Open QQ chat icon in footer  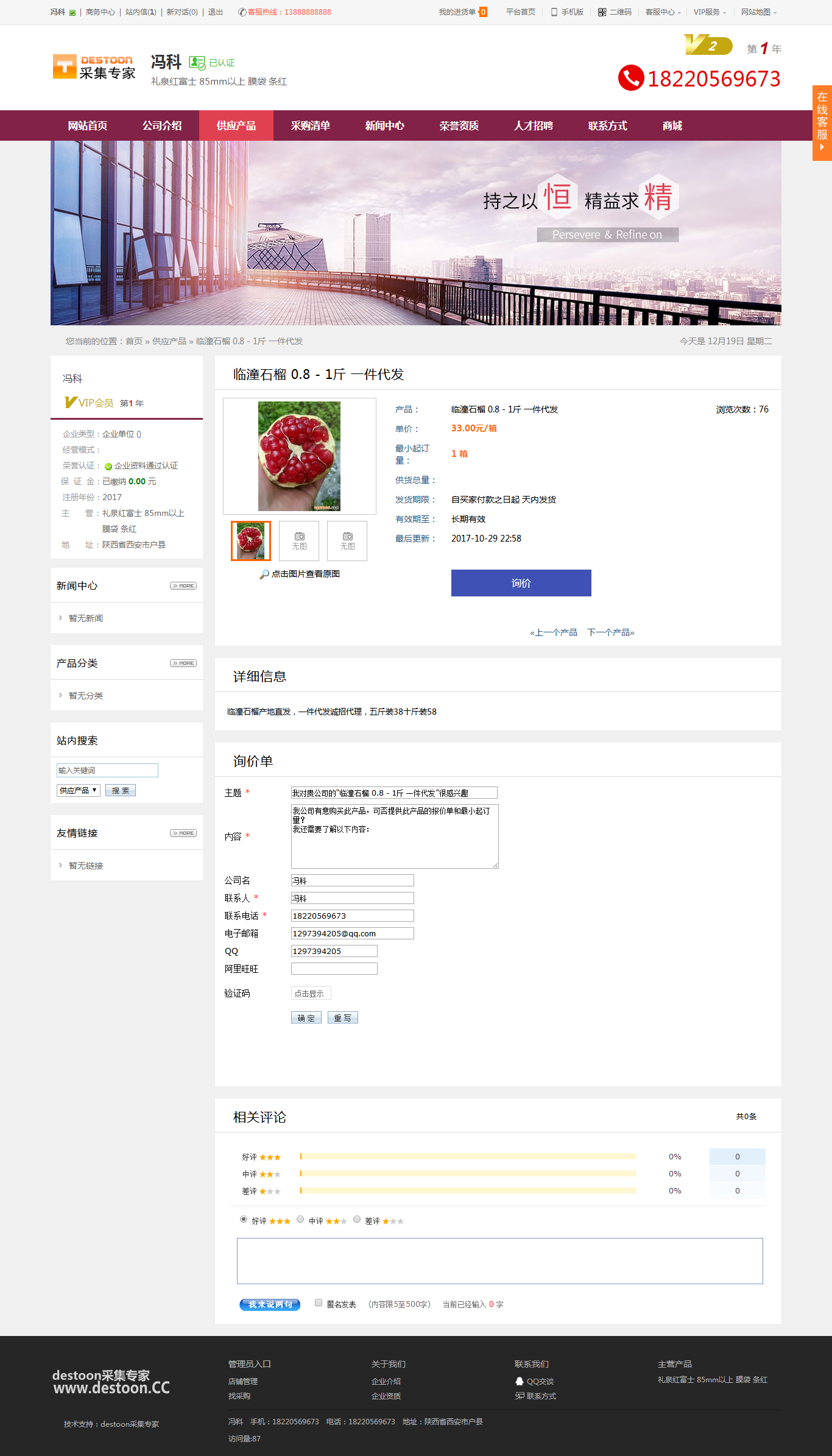coord(520,1381)
